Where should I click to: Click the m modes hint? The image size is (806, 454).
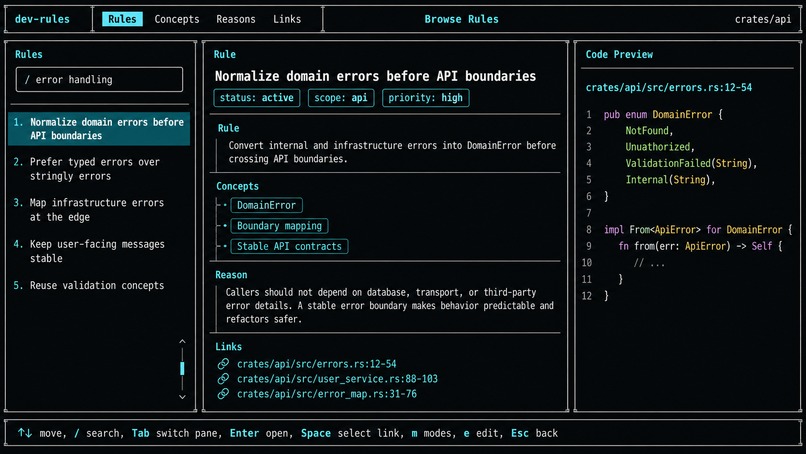click(433, 433)
